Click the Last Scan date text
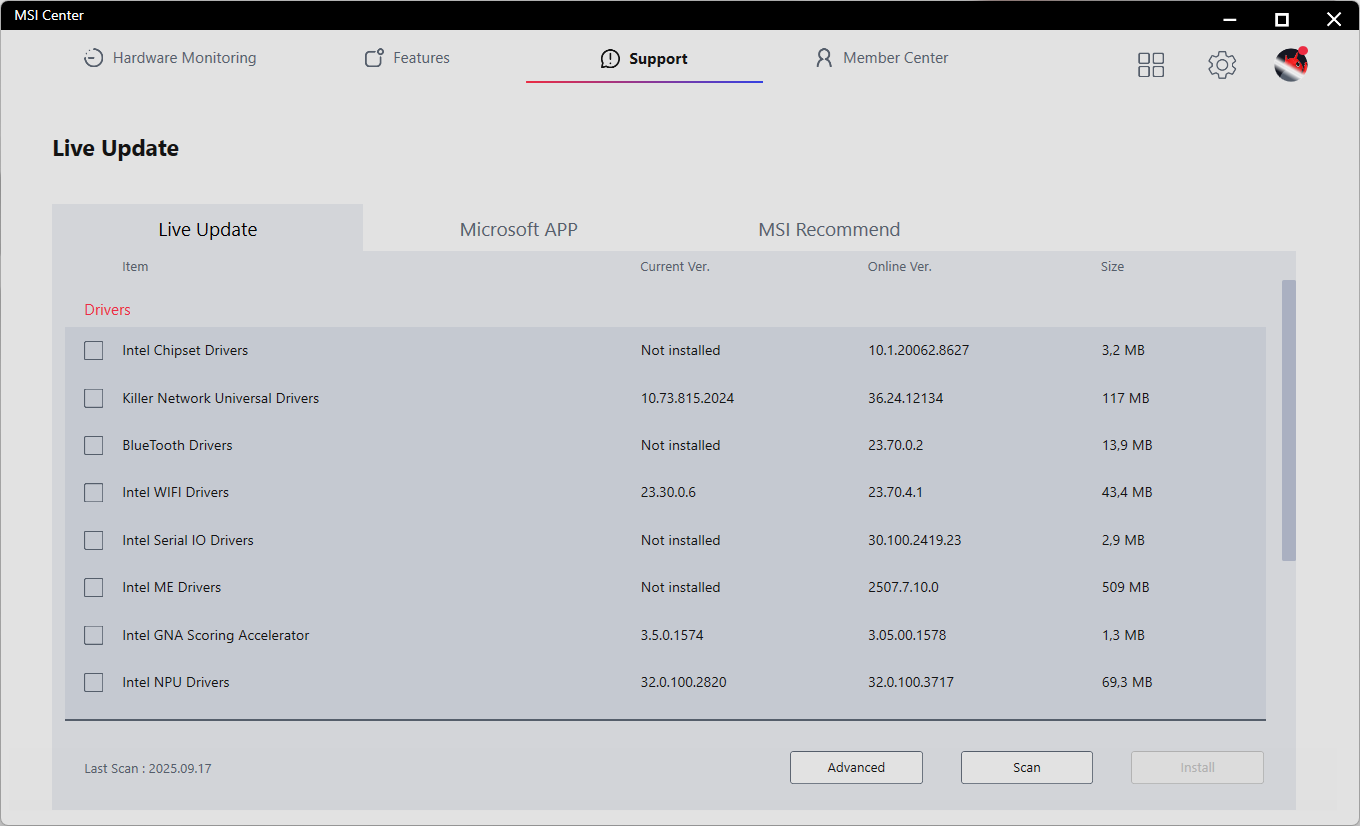The height and width of the screenshot is (826, 1360). pos(148,769)
